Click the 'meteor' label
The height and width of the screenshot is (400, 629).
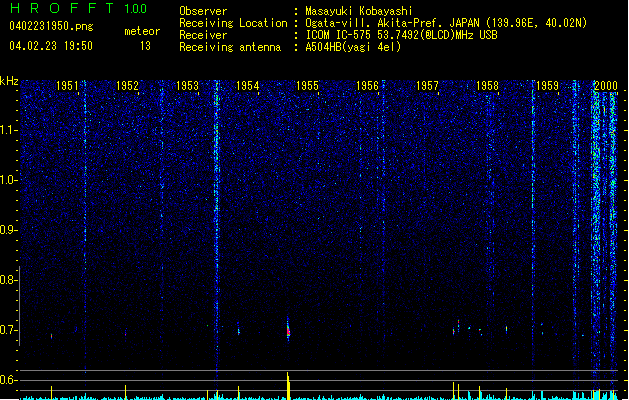[142, 31]
